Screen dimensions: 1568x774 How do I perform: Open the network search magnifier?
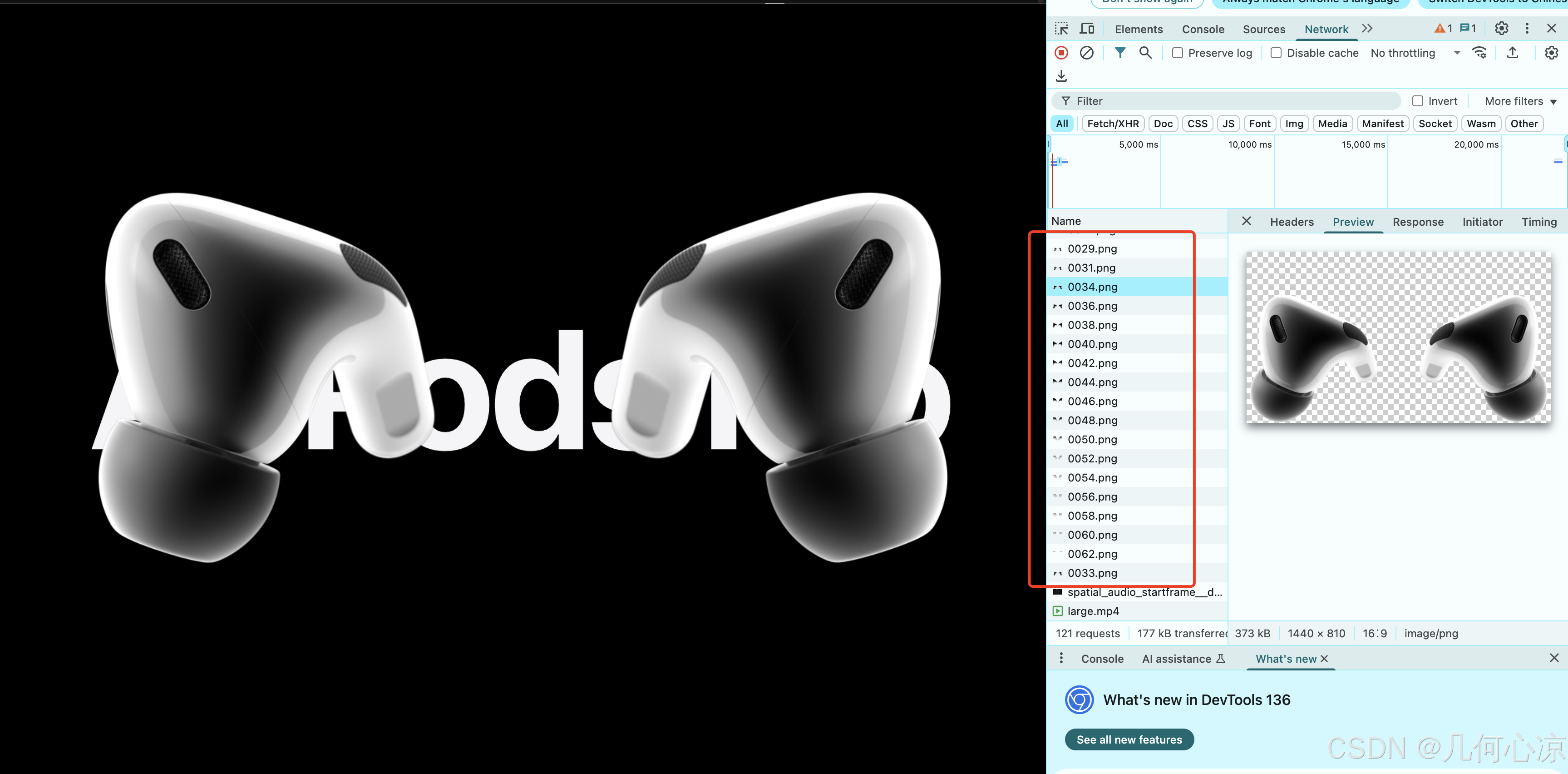pos(1145,53)
